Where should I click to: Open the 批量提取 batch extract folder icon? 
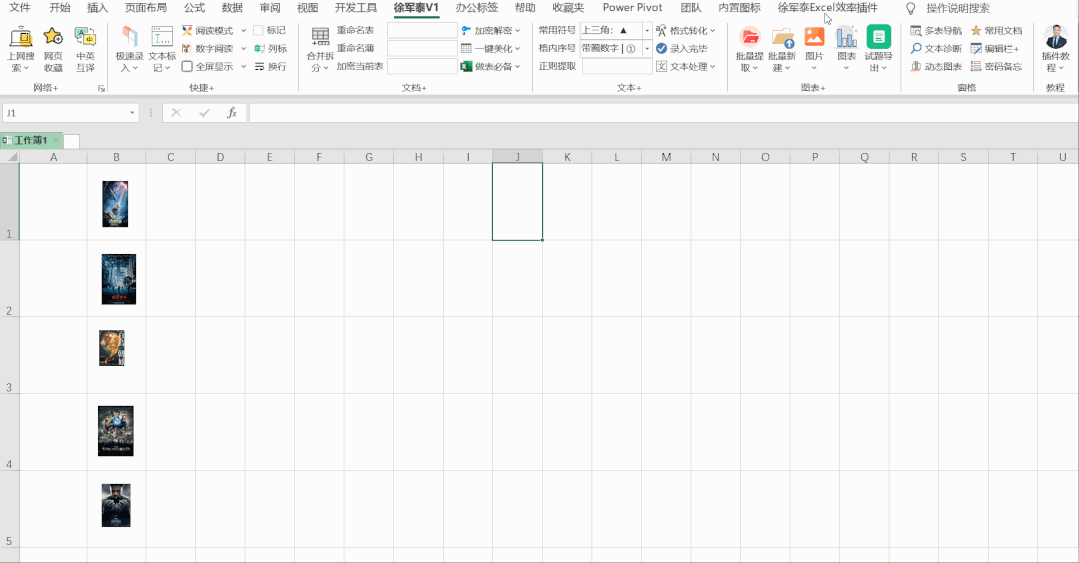click(x=749, y=36)
